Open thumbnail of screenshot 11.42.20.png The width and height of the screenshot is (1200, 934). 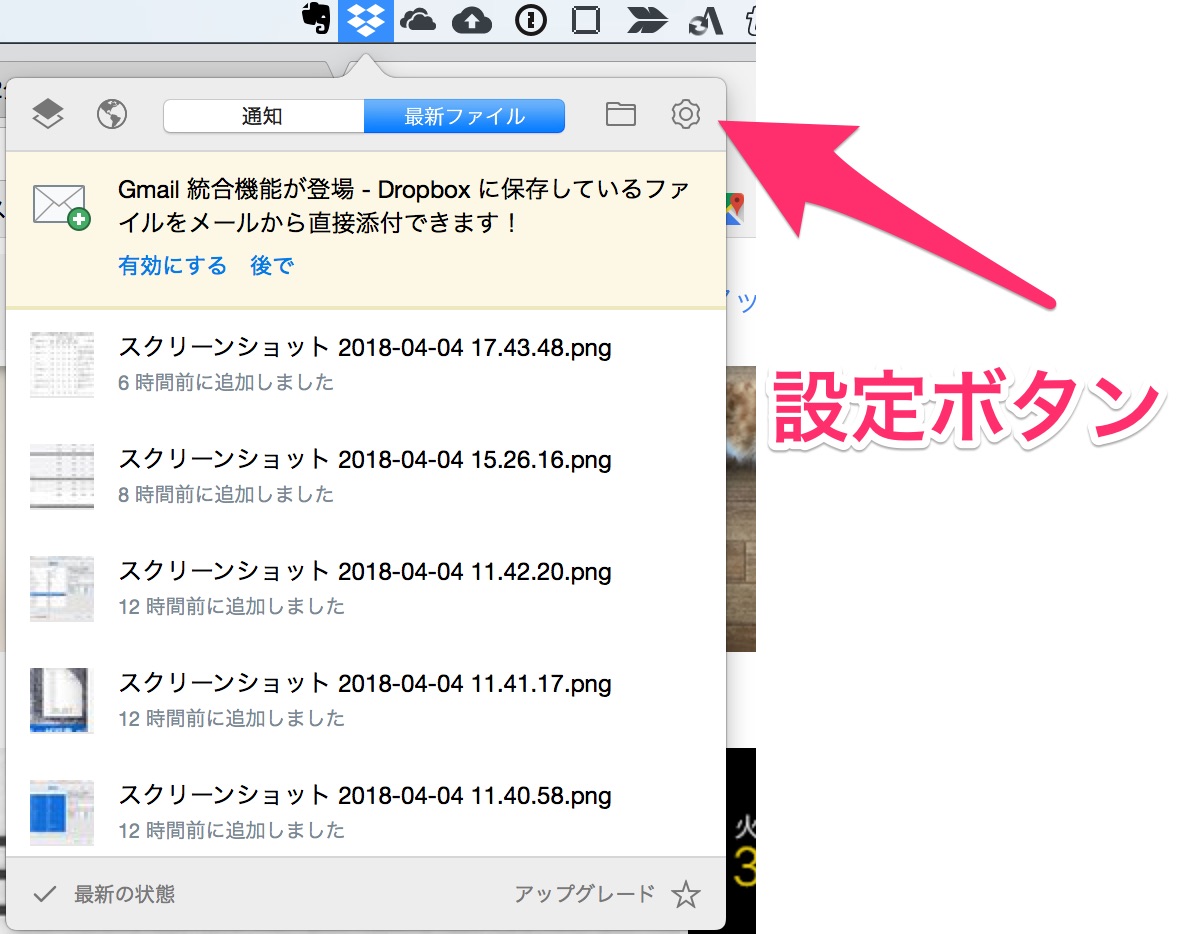[62, 589]
